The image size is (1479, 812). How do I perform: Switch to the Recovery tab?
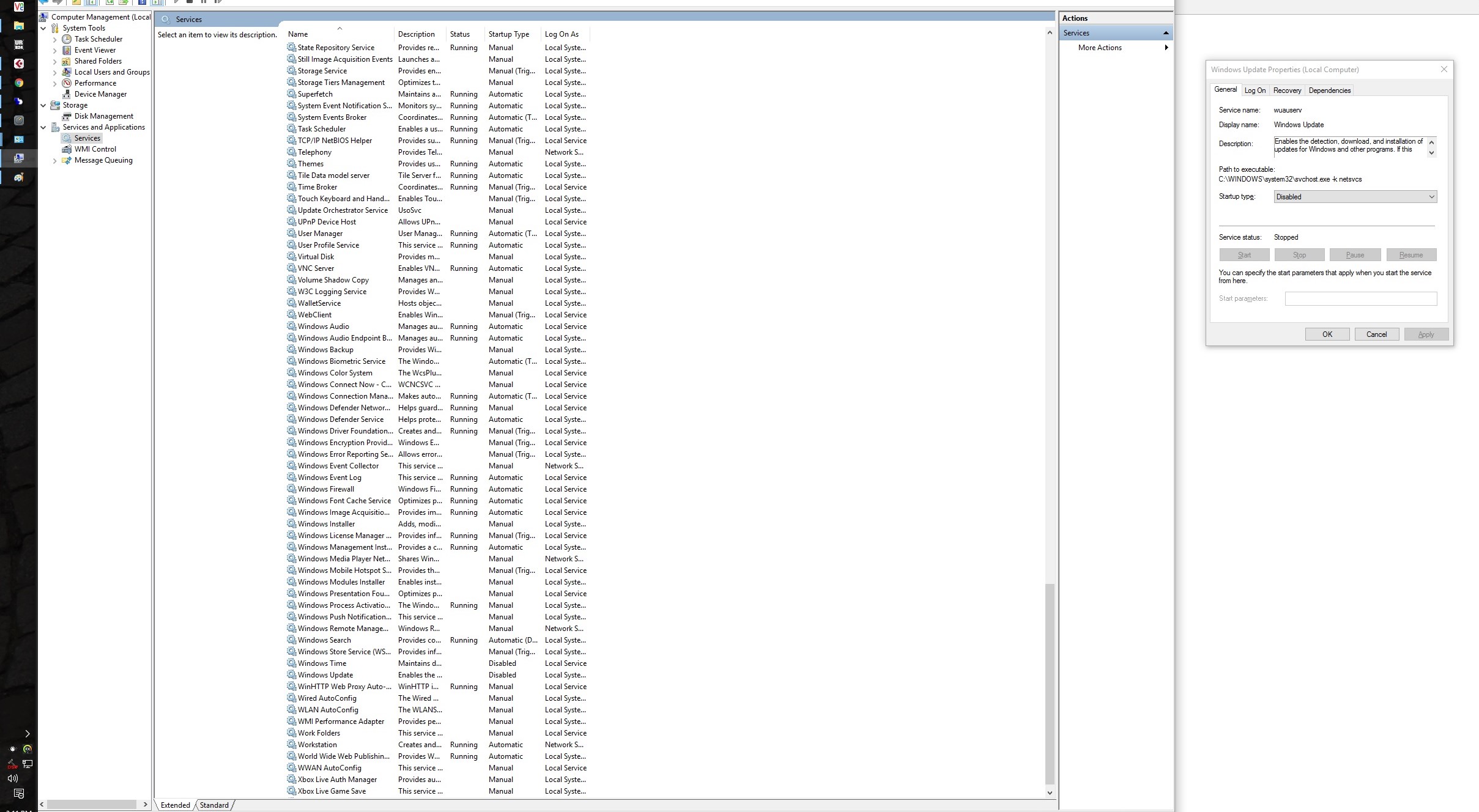point(1287,90)
